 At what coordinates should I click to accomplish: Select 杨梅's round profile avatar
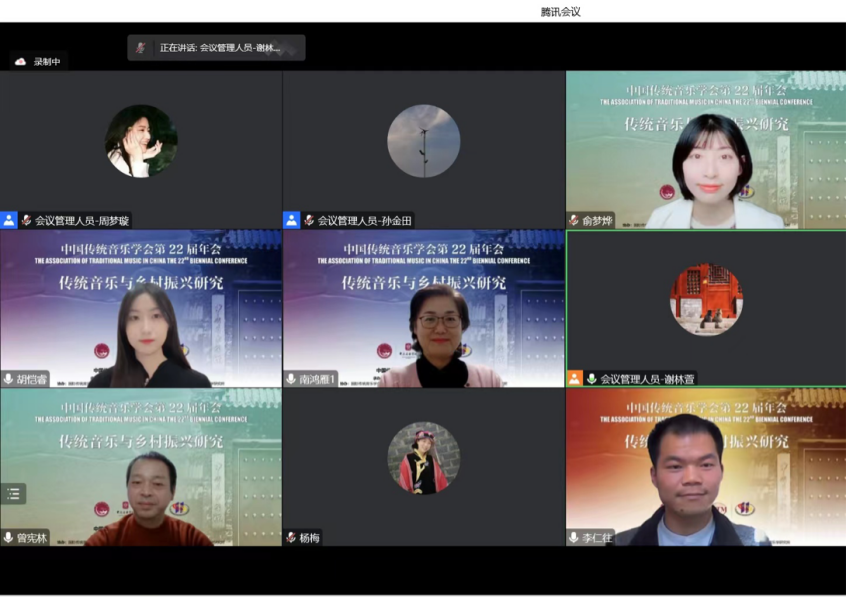tap(424, 458)
